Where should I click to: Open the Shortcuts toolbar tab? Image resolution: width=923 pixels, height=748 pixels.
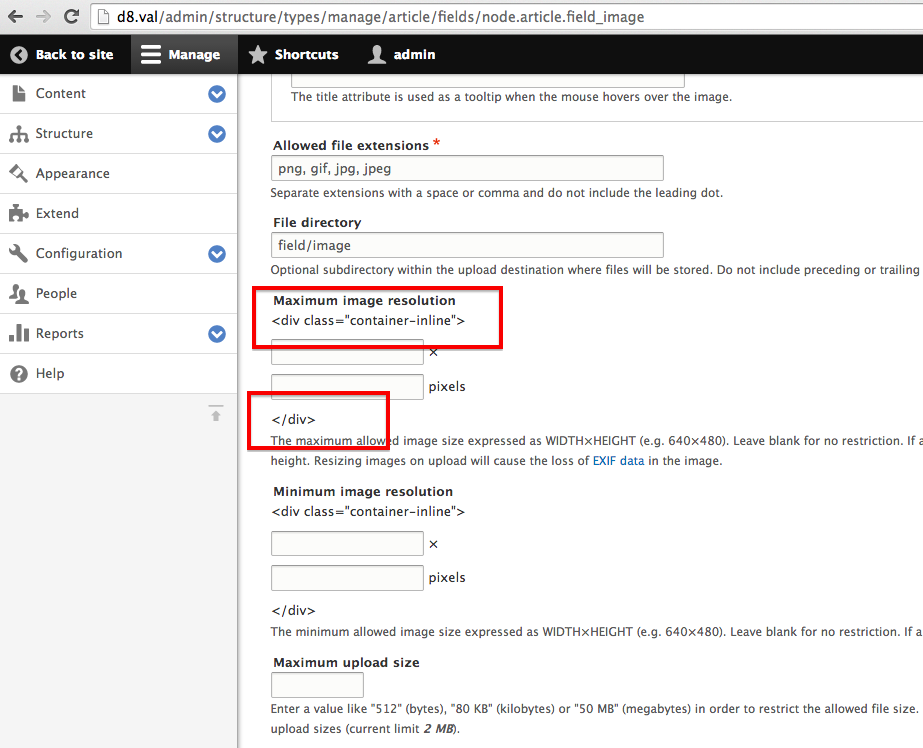pos(293,54)
